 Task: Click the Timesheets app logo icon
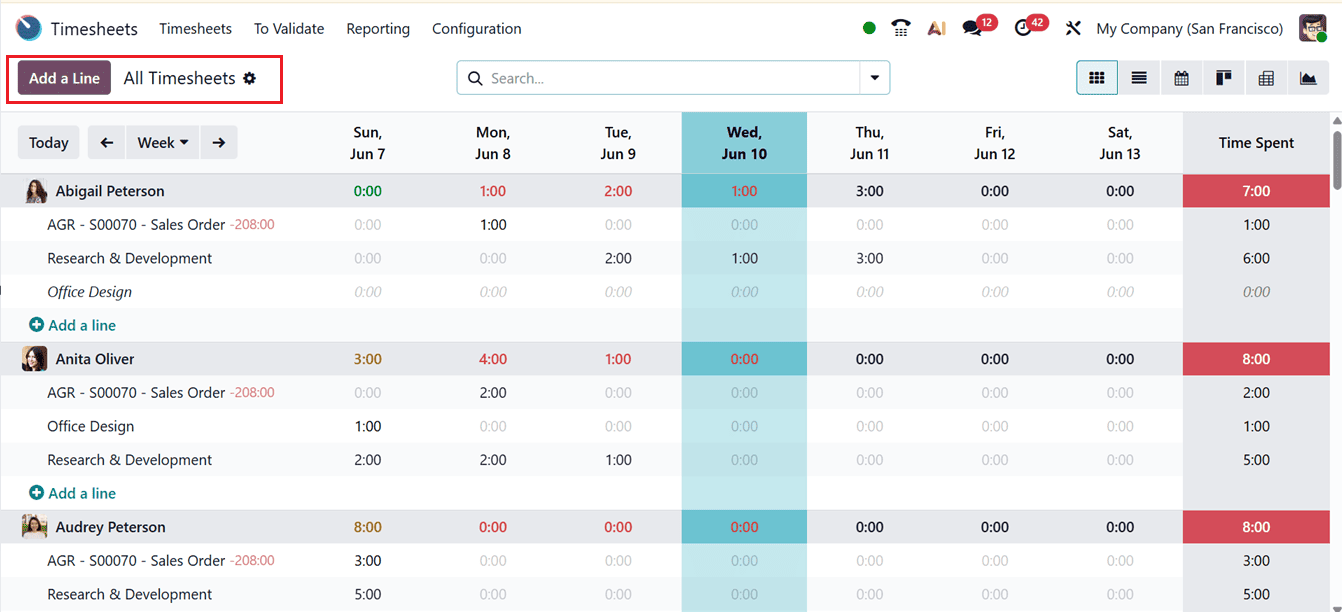pos(29,28)
